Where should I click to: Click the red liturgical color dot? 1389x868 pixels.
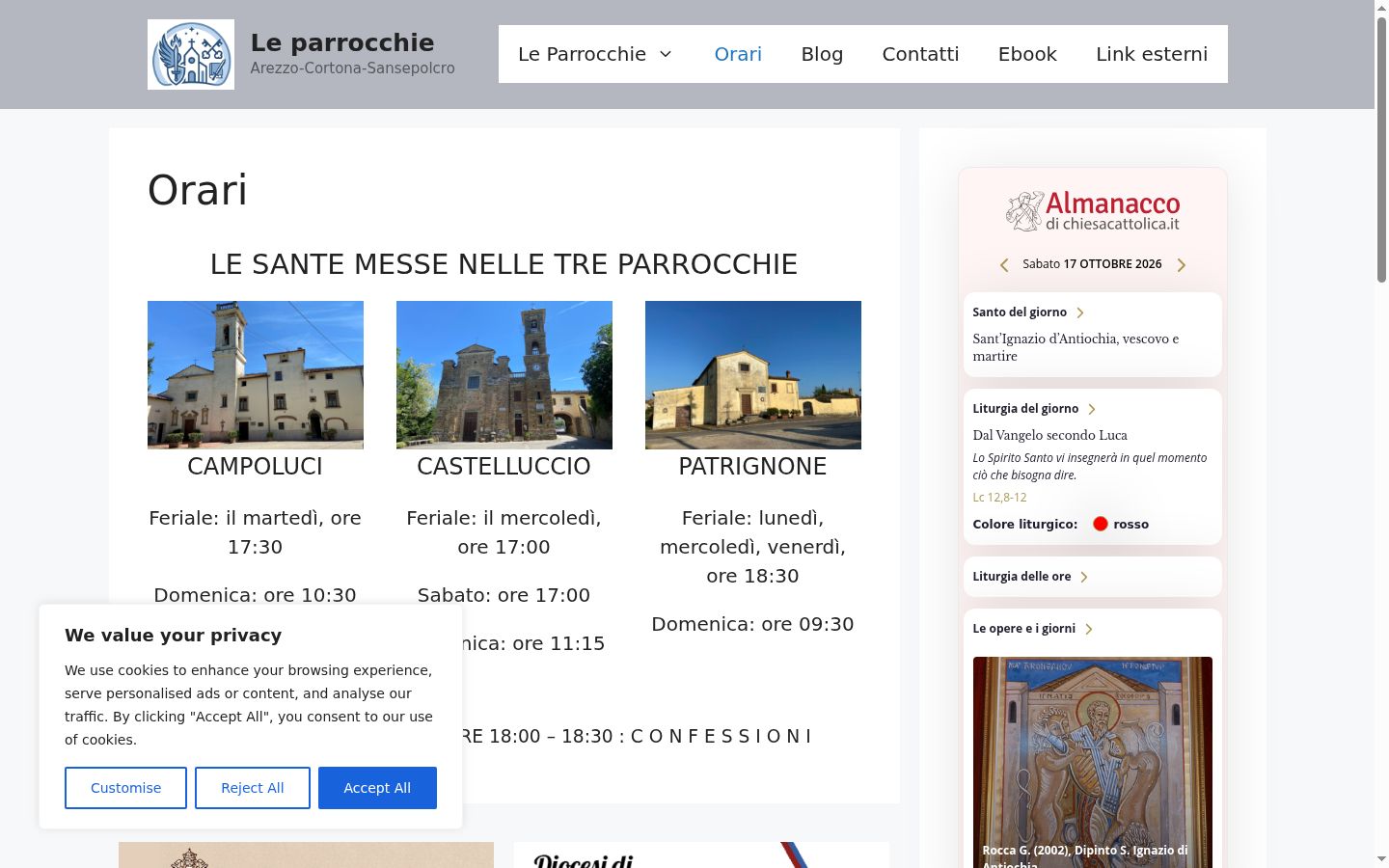[x=1101, y=524]
